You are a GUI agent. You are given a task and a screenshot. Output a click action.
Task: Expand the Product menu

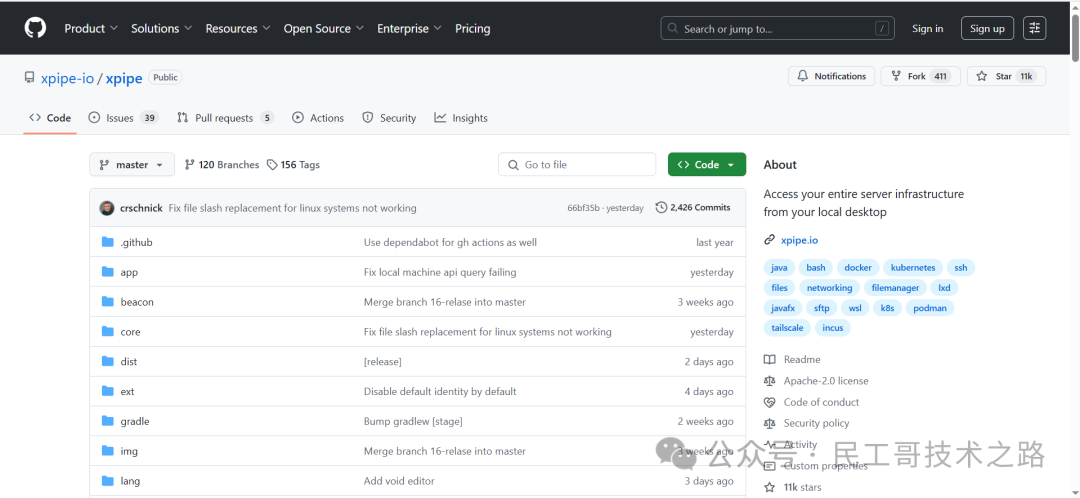point(91,28)
